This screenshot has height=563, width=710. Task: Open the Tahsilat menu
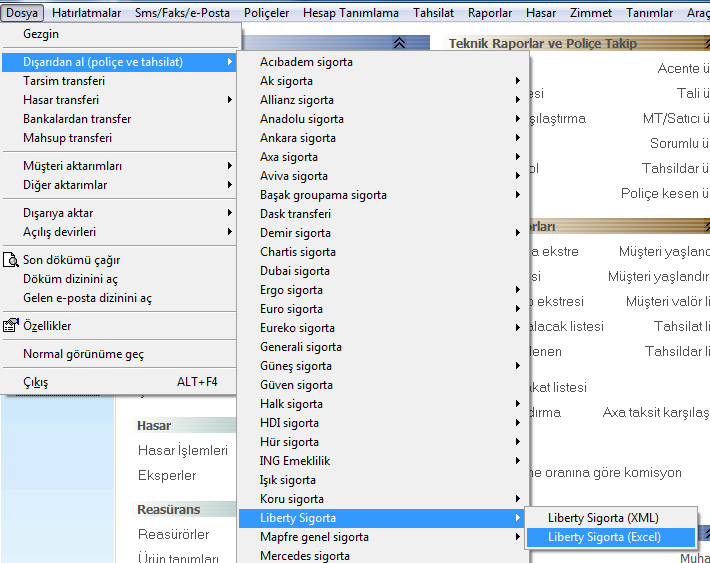pos(433,13)
